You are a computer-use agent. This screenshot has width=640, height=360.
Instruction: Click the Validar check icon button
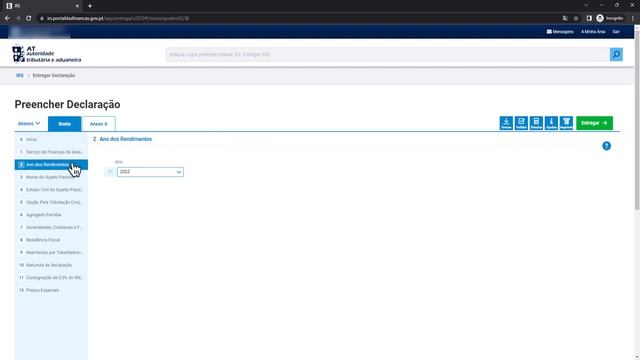(521, 123)
